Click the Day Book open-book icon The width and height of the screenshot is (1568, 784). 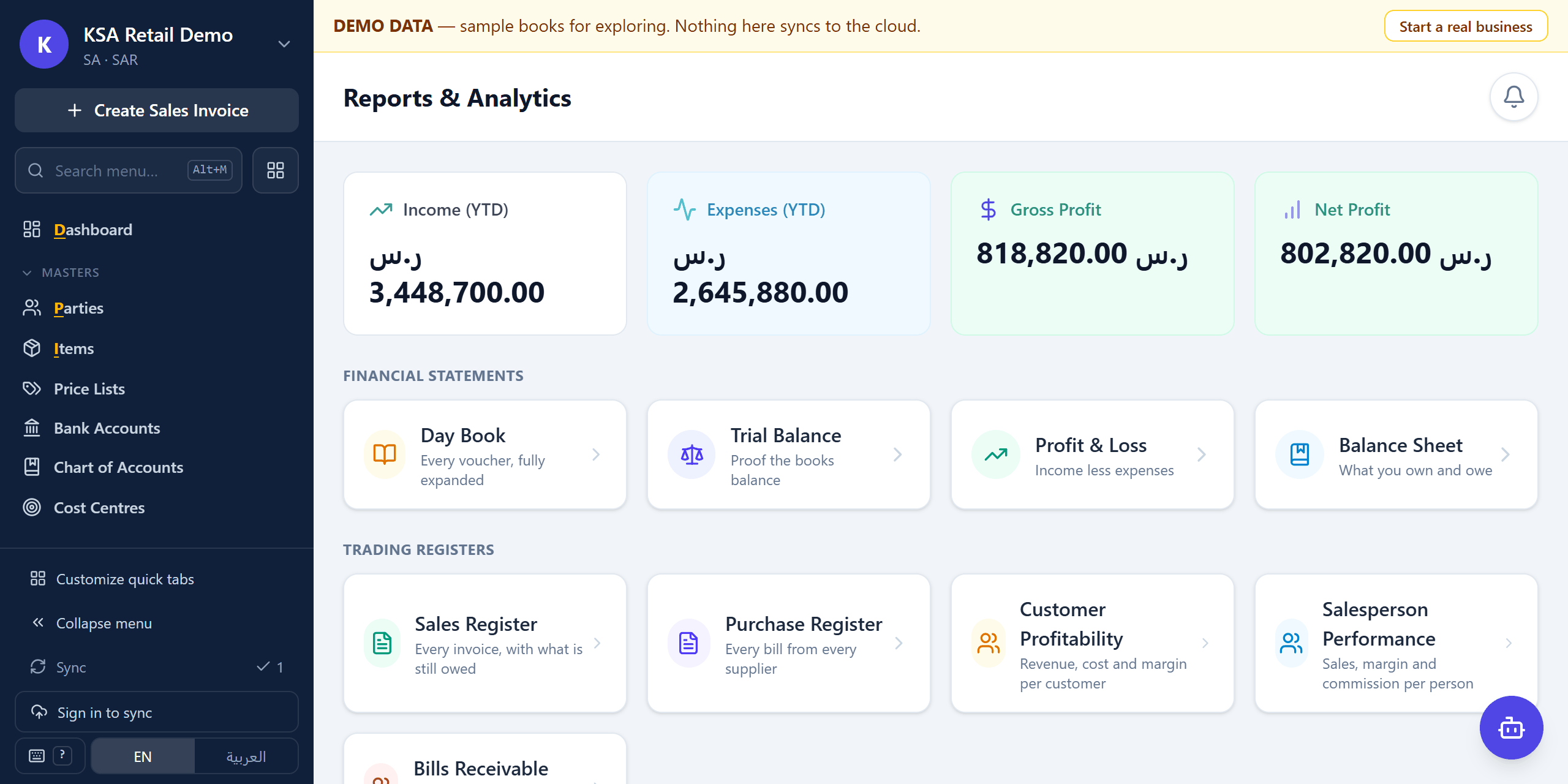[385, 454]
